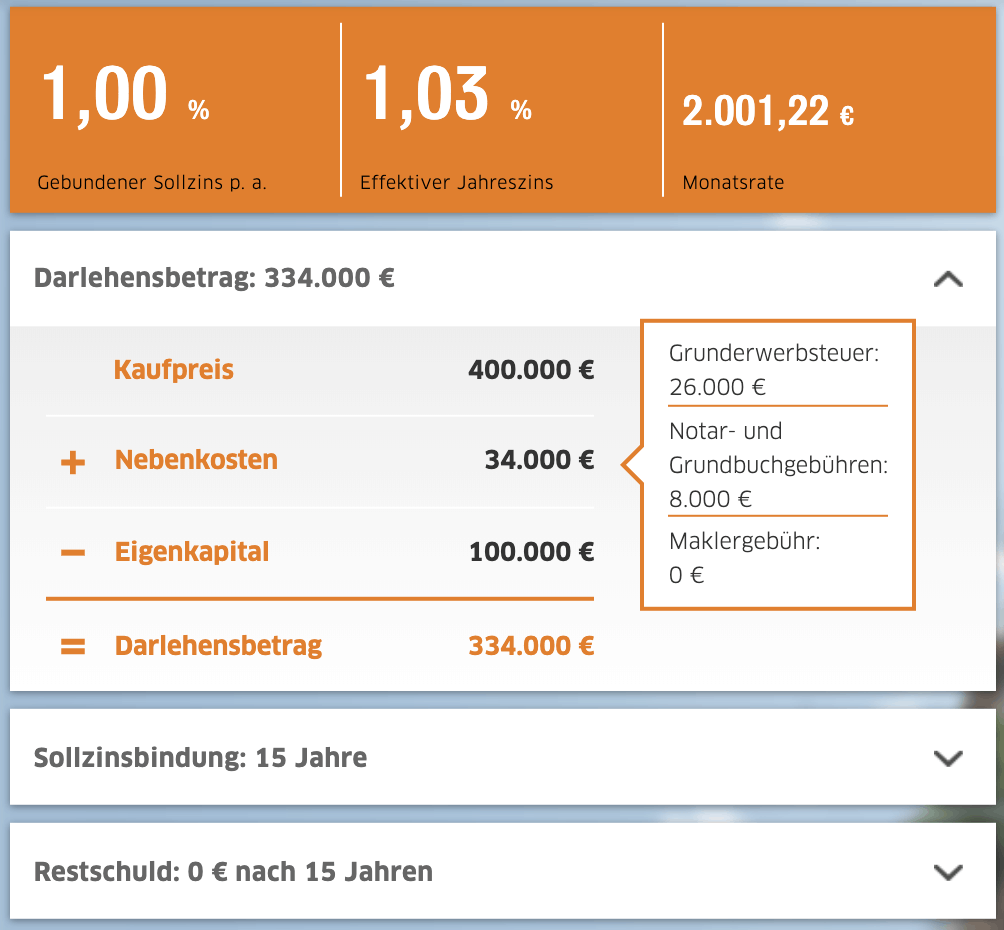Edit the Nebenkosten amount 34.000 €
This screenshot has height=930, width=1004.
pos(539,461)
